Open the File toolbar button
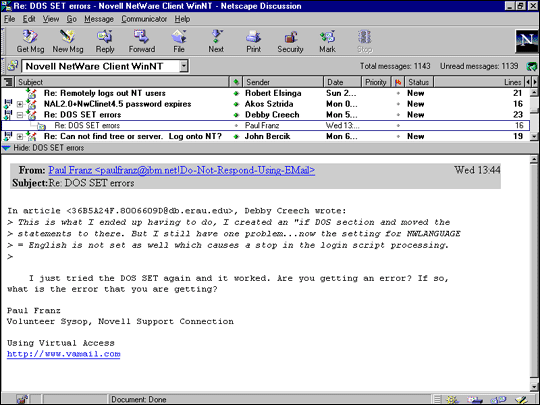Screen dimensions: 540x405 tap(179, 41)
